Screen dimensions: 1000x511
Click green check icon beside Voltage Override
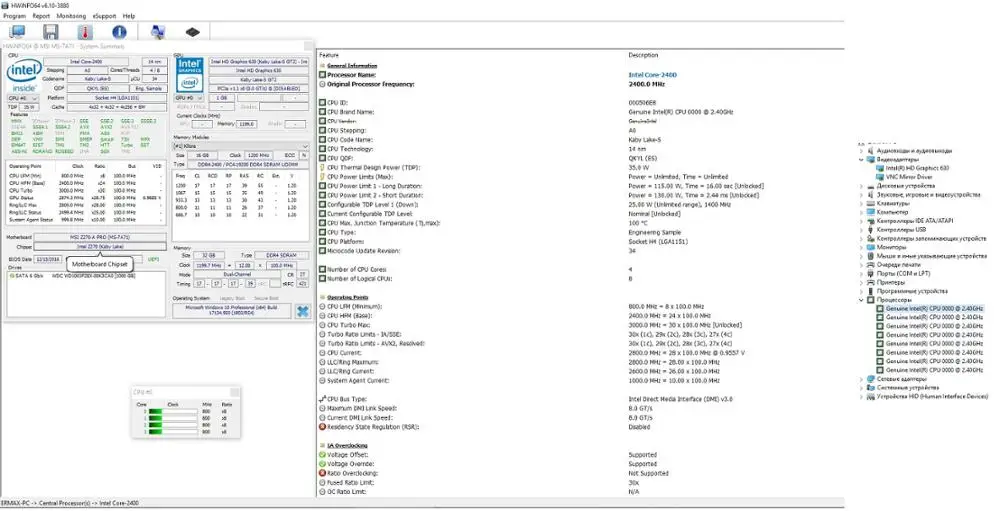[x=323, y=464]
